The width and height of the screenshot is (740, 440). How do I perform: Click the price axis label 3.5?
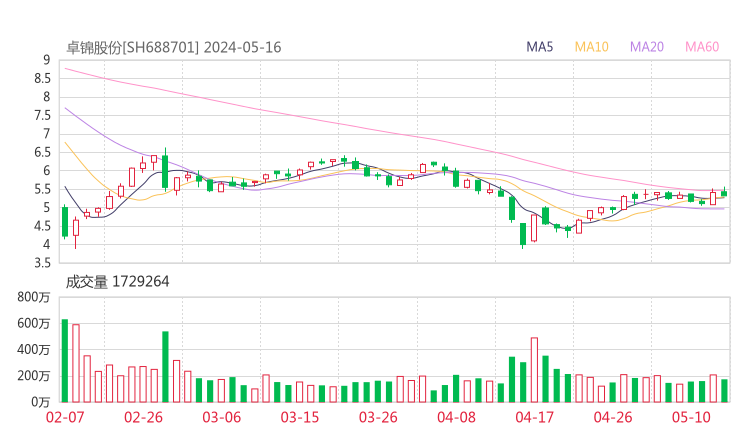pos(42,262)
